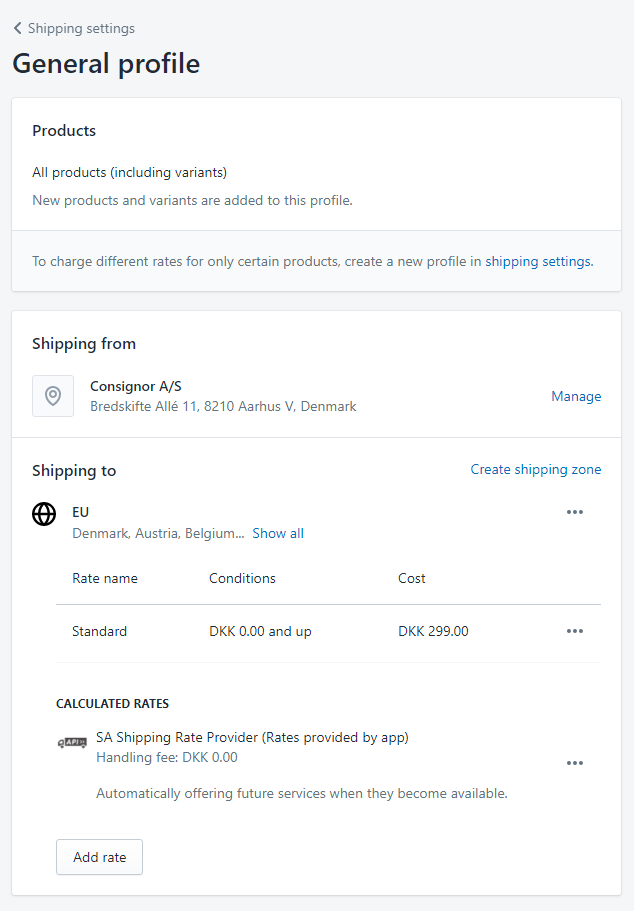This screenshot has width=634, height=911.
Task: Click the DKK 299.00 cost value
Action: click(x=433, y=632)
